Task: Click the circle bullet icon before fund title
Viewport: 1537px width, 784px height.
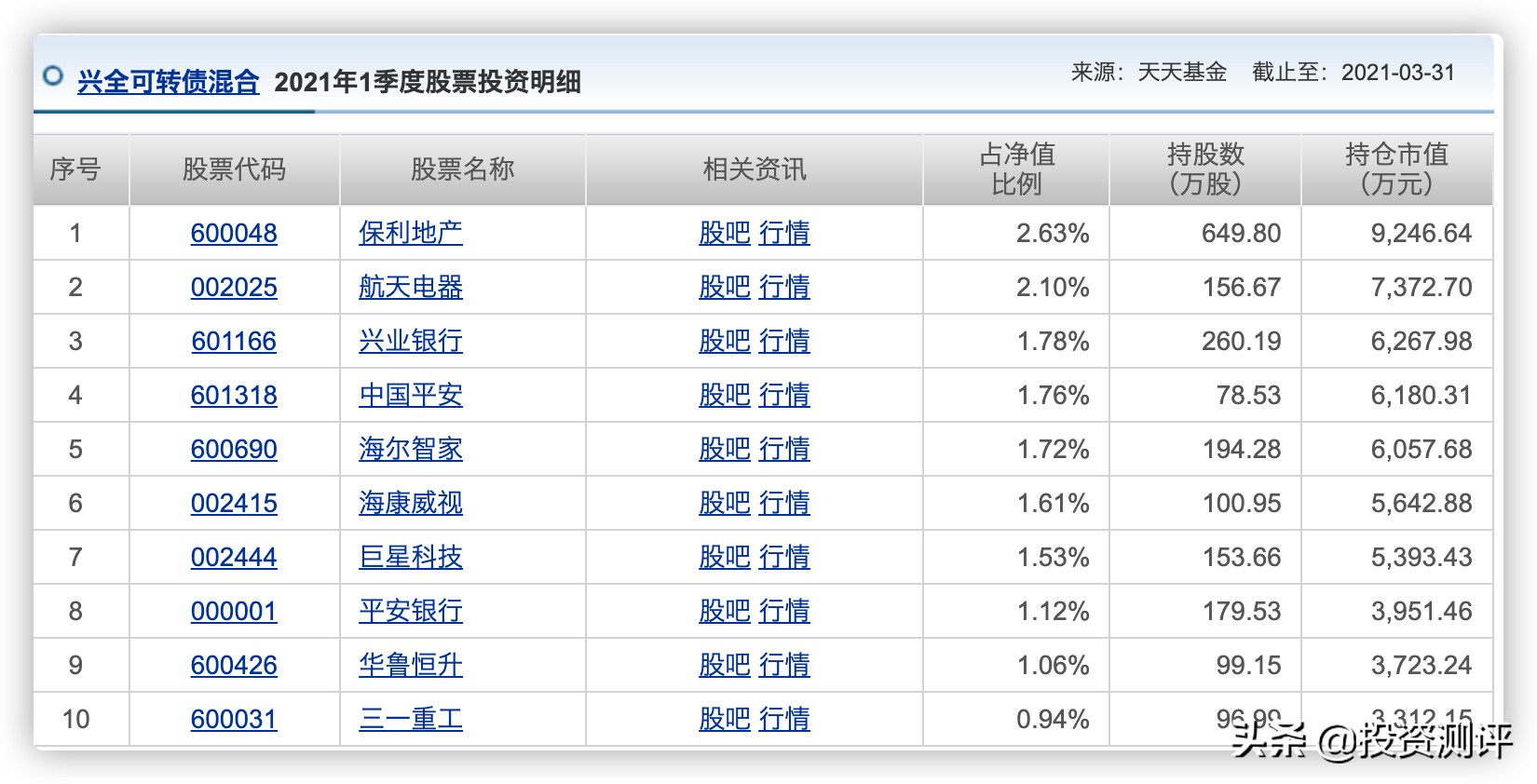Action: coord(54,75)
